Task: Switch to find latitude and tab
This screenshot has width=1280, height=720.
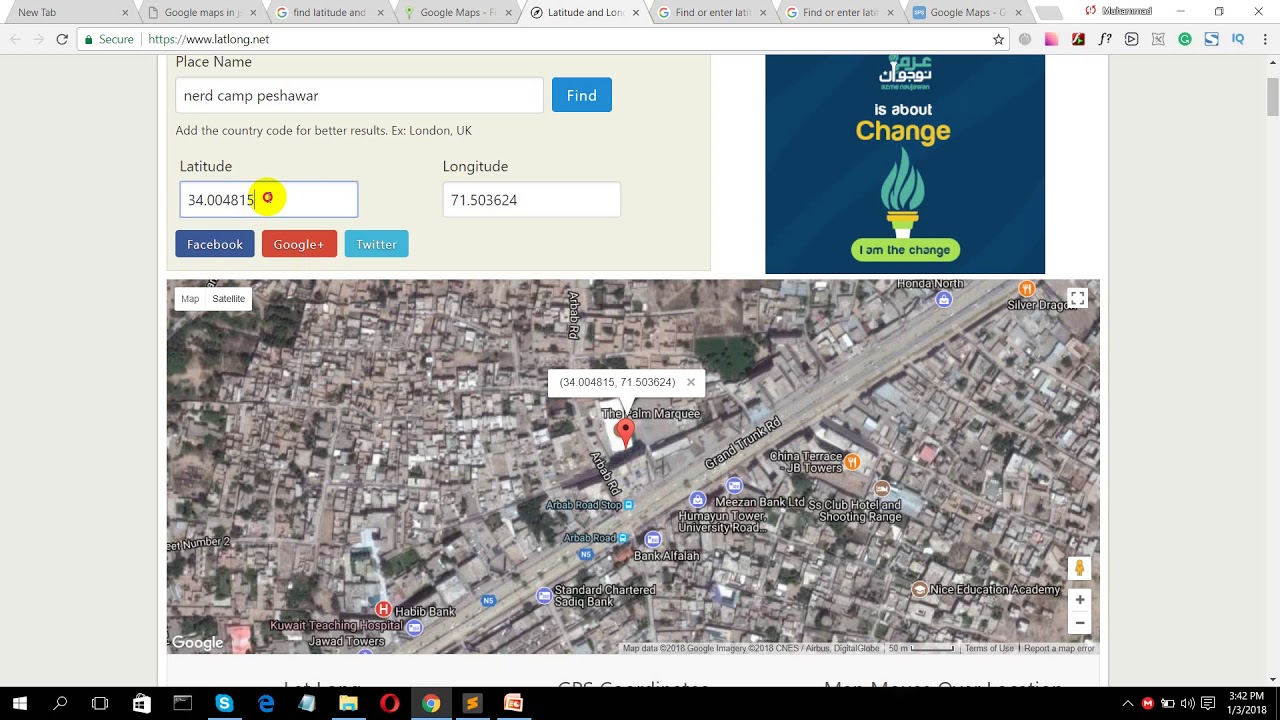Action: tap(328, 12)
